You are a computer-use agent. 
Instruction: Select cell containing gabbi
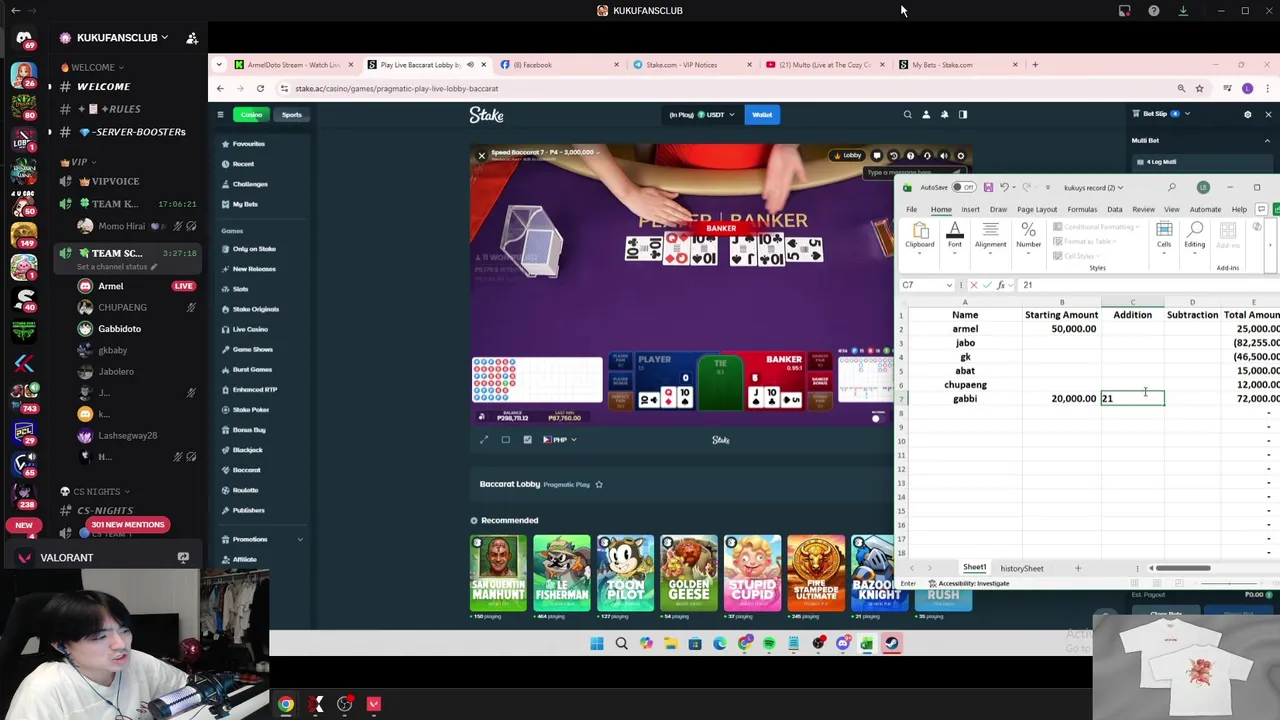(965, 399)
